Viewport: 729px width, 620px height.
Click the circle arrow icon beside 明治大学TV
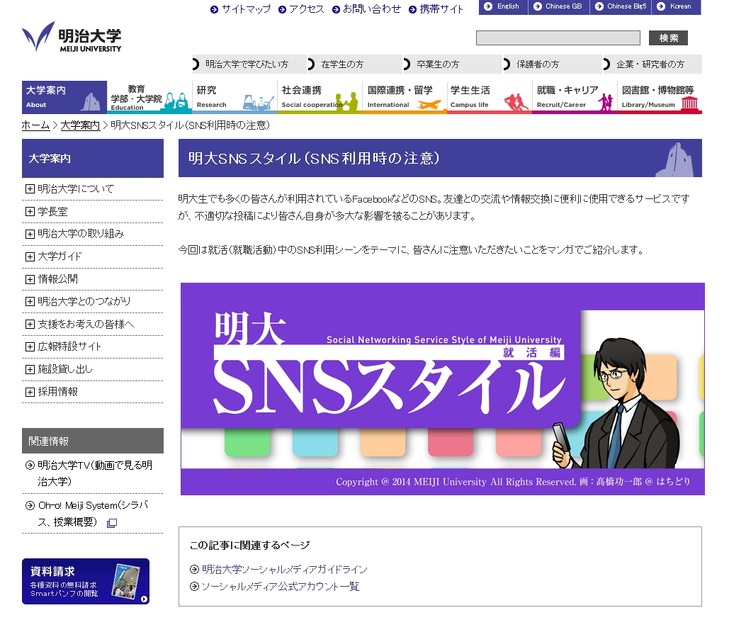click(x=30, y=465)
